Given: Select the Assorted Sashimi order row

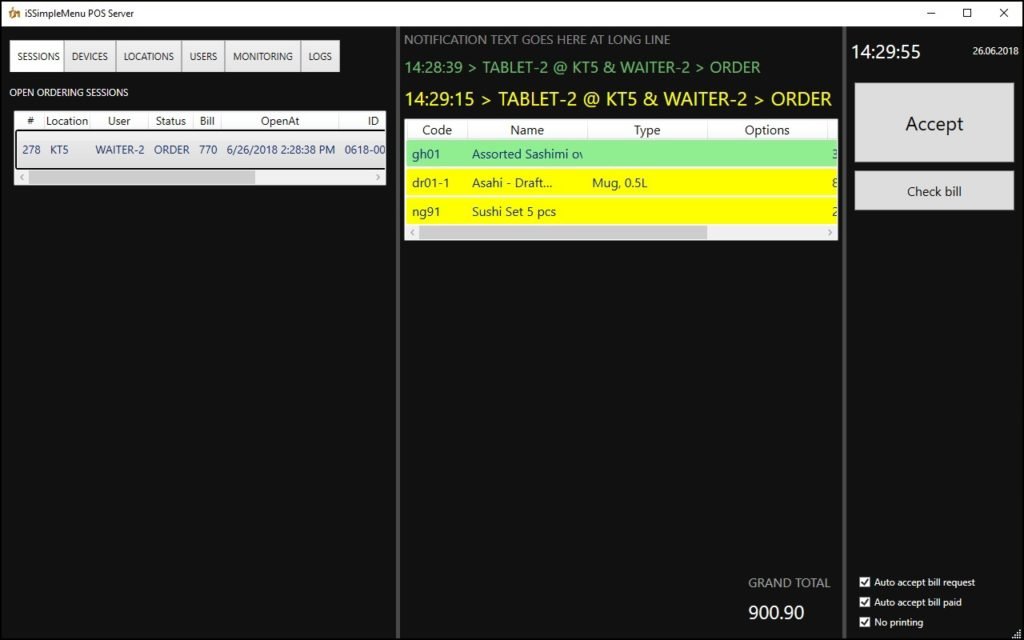Looking at the screenshot, I should pos(620,154).
